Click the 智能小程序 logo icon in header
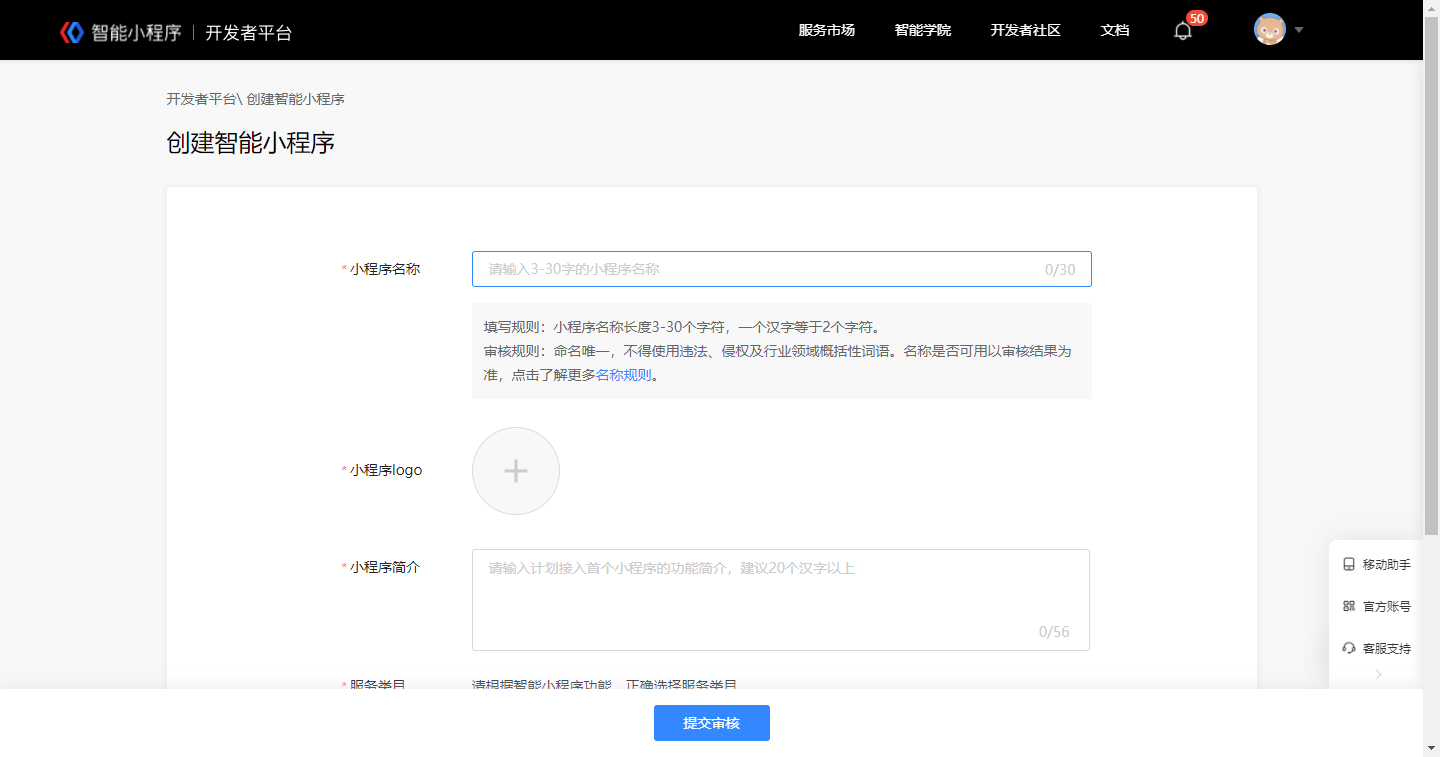This screenshot has height=757, width=1440. pos(72,32)
